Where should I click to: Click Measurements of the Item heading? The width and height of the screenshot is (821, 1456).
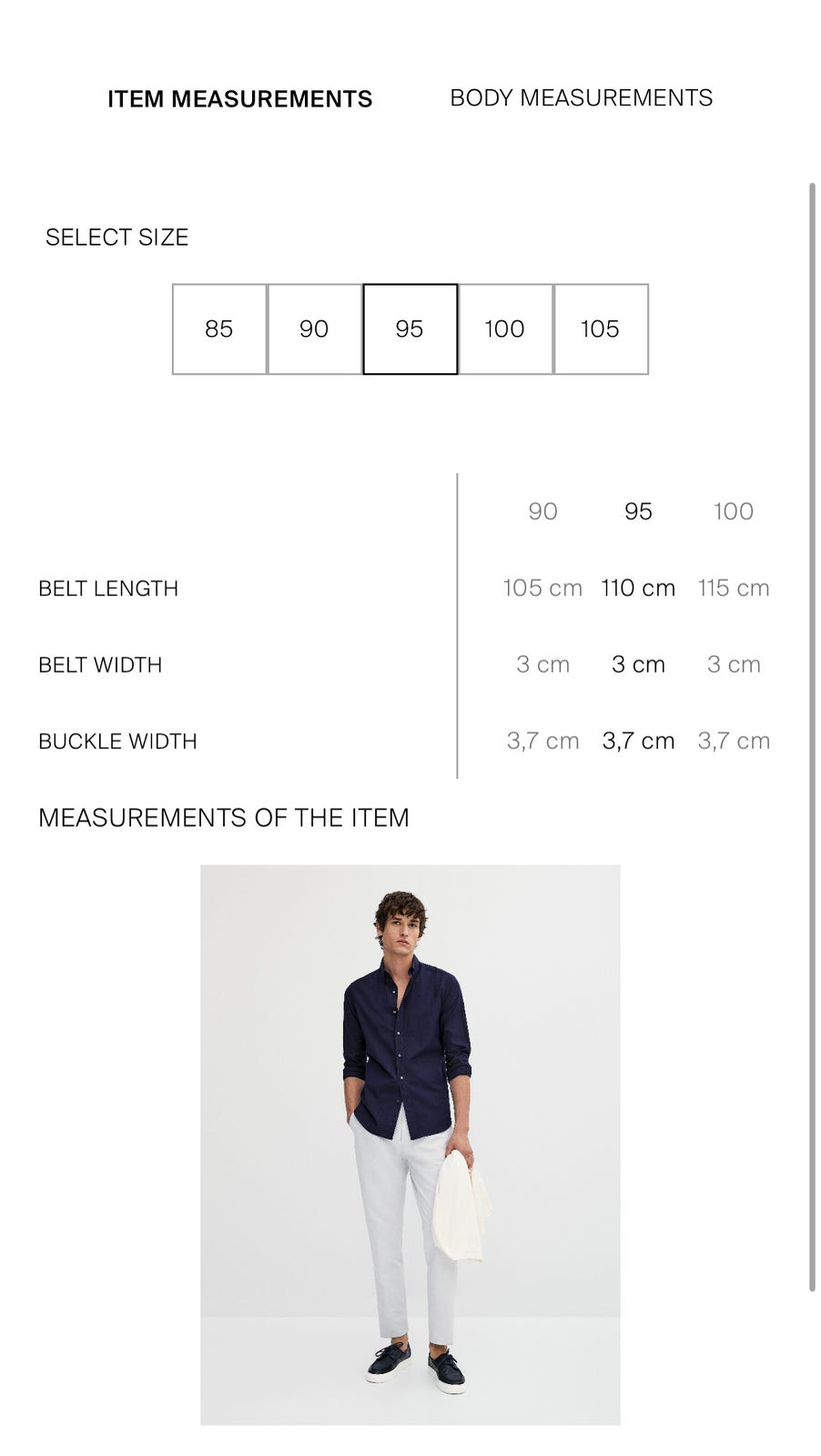pos(223,818)
